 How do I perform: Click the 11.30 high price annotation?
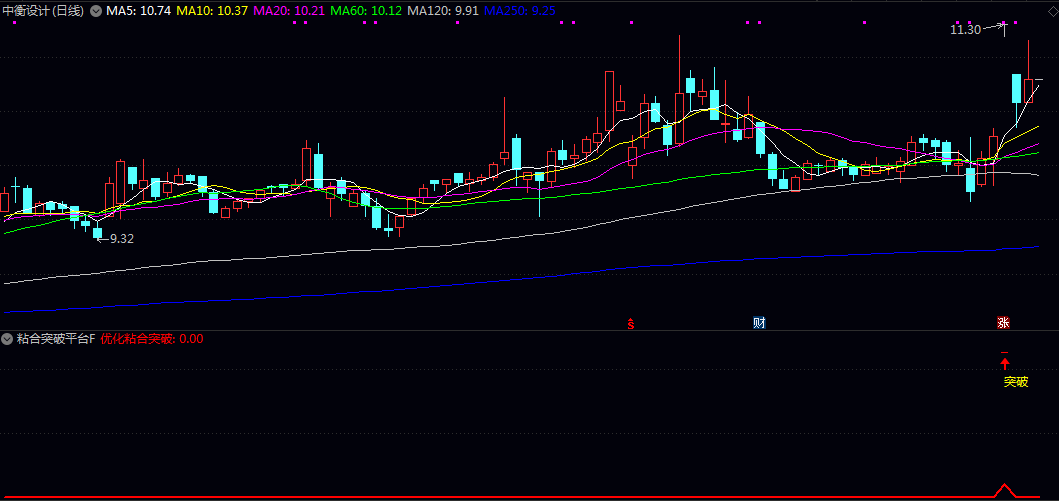point(965,30)
